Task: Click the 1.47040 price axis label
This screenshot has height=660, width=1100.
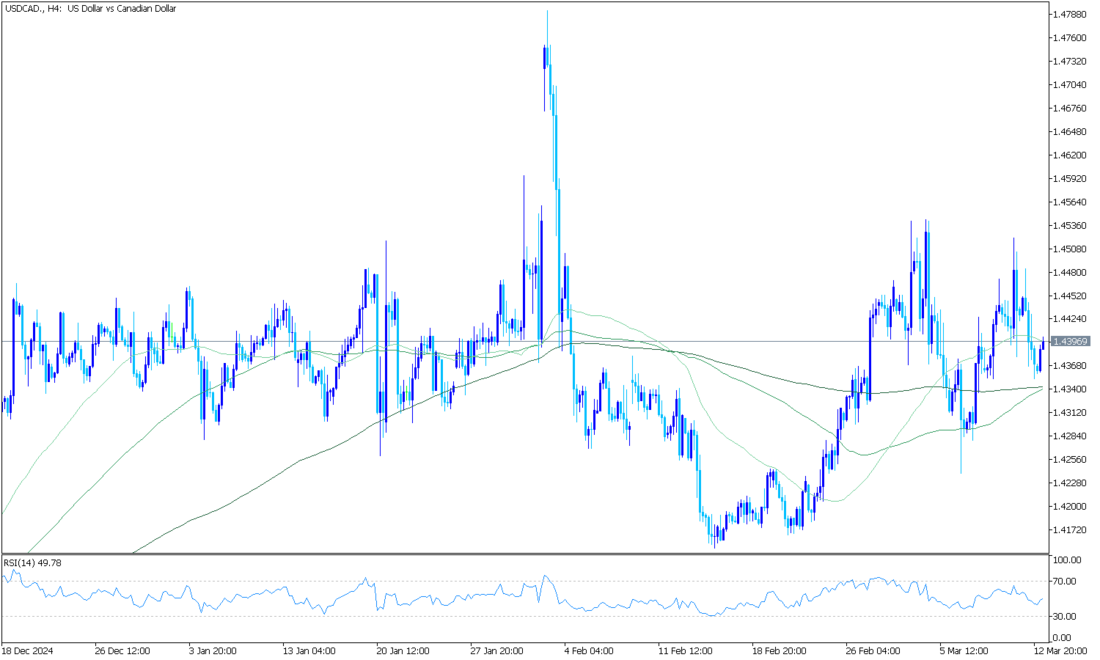Action: (1069, 85)
